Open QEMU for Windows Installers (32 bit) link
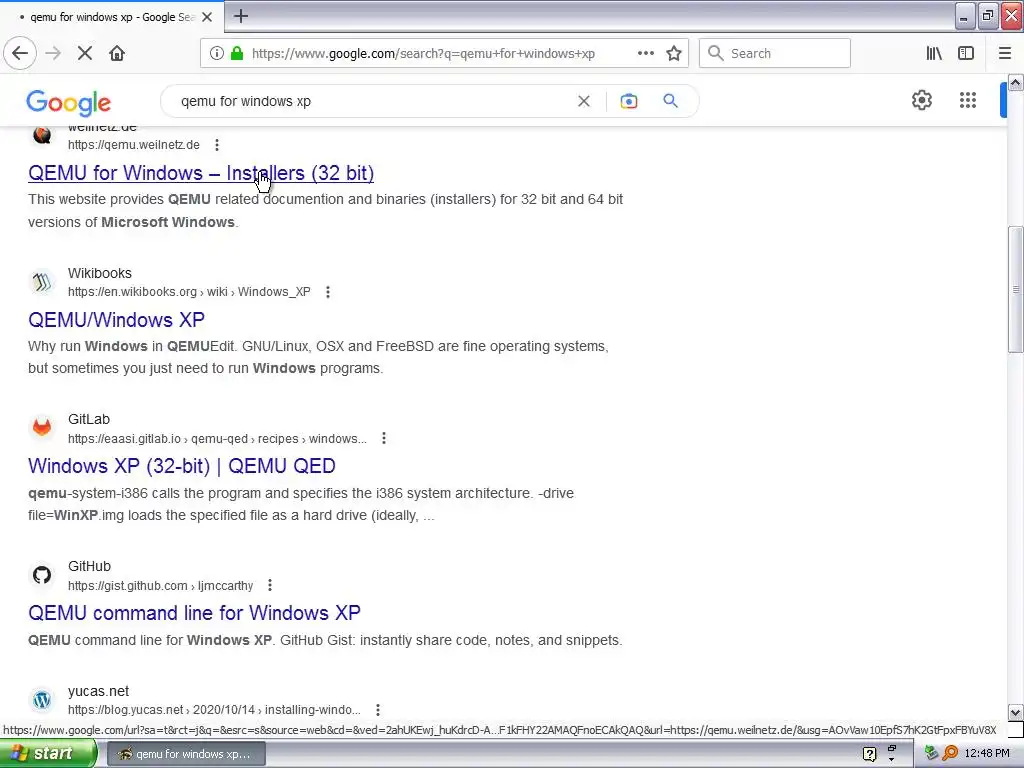The width and height of the screenshot is (1024, 768). (x=201, y=173)
